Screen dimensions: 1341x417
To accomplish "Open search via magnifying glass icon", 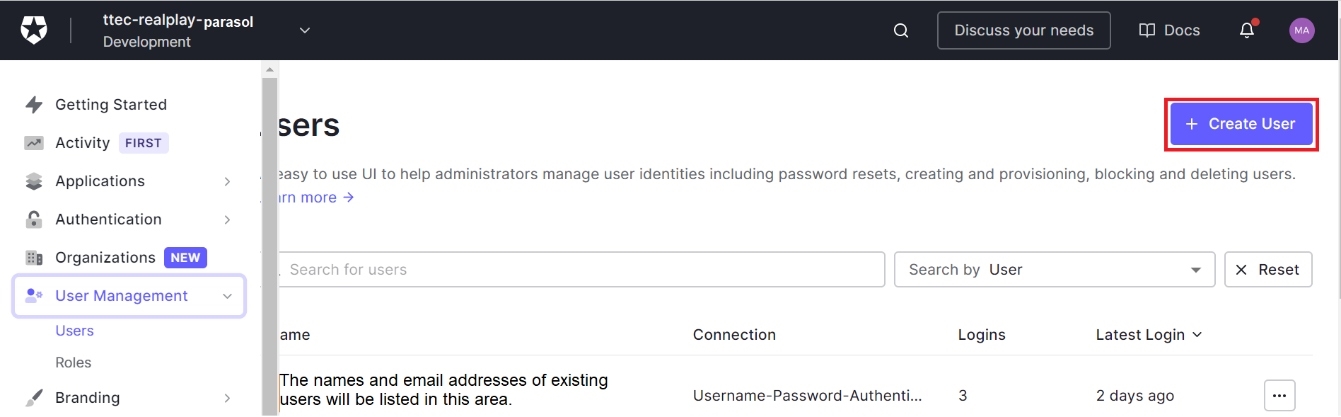I will pyautogui.click(x=901, y=30).
